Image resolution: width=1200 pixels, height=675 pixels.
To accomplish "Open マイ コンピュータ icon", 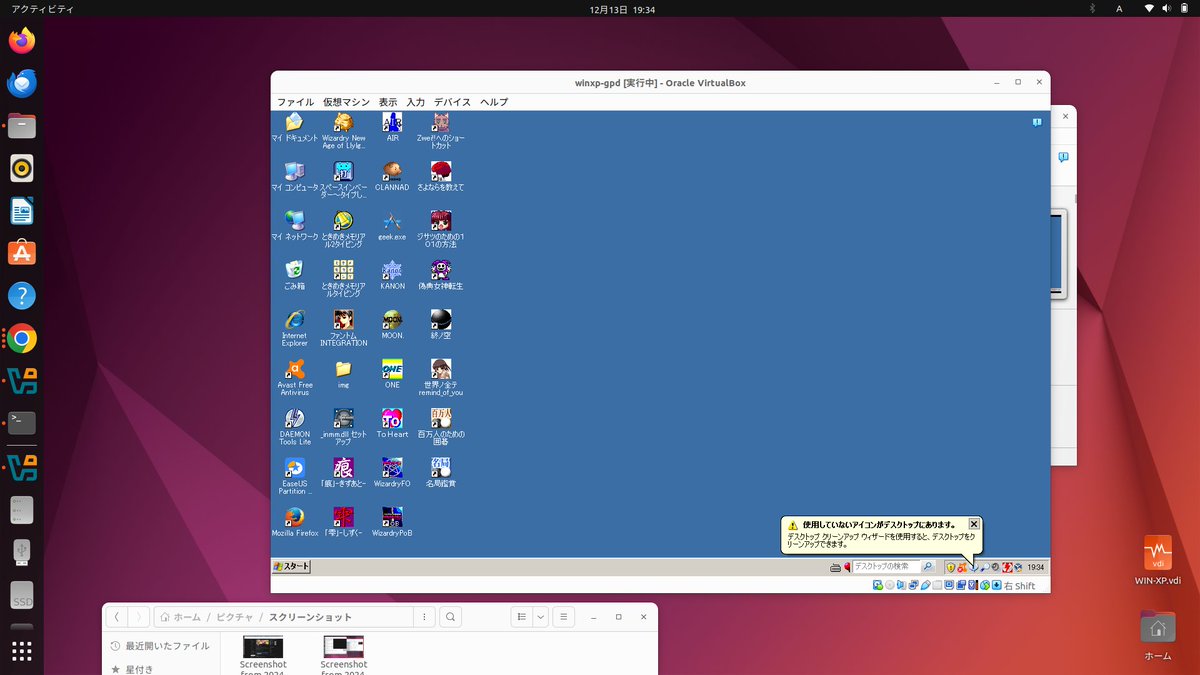I will click(294, 176).
